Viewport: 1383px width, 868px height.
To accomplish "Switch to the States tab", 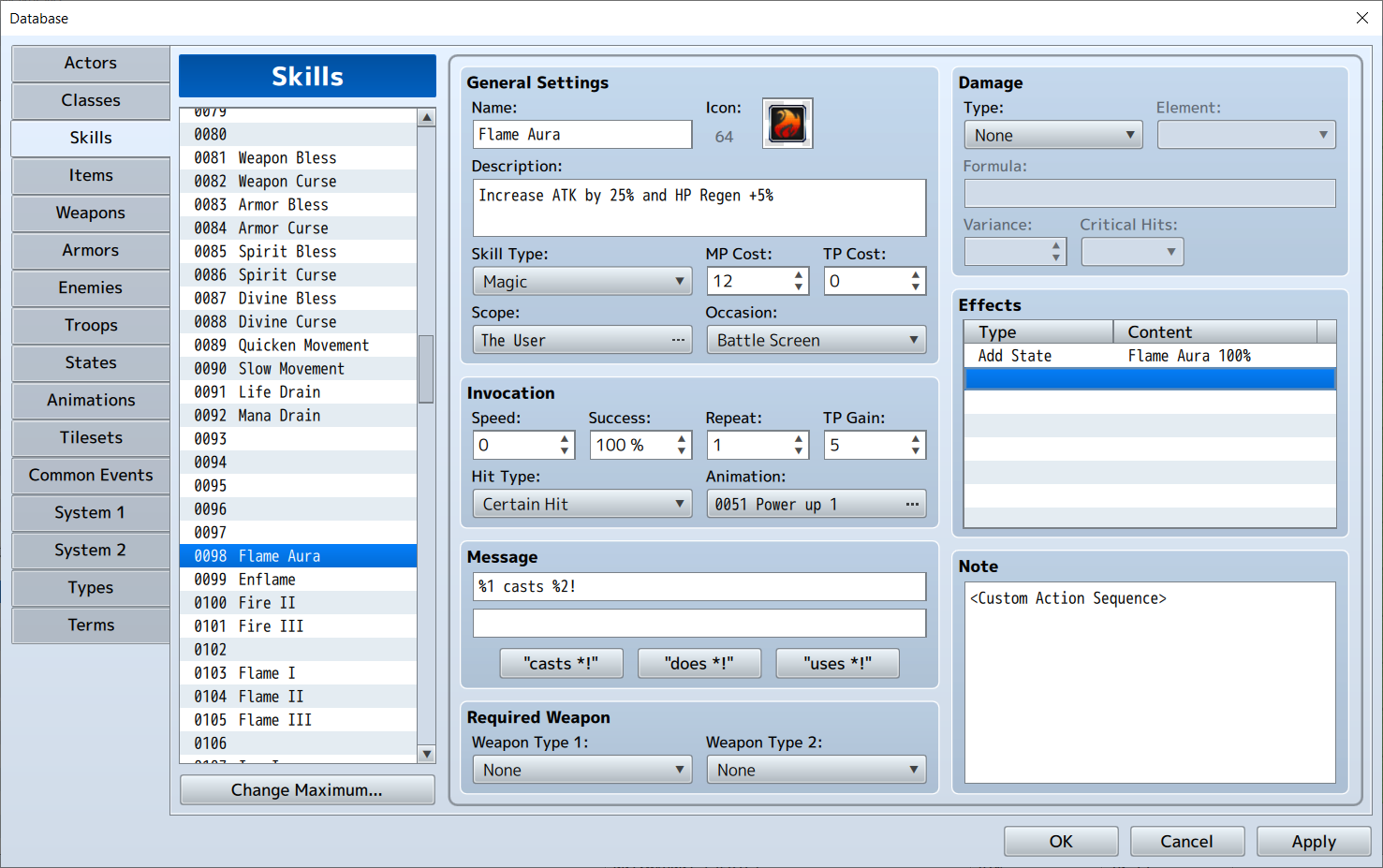I will coord(91,362).
